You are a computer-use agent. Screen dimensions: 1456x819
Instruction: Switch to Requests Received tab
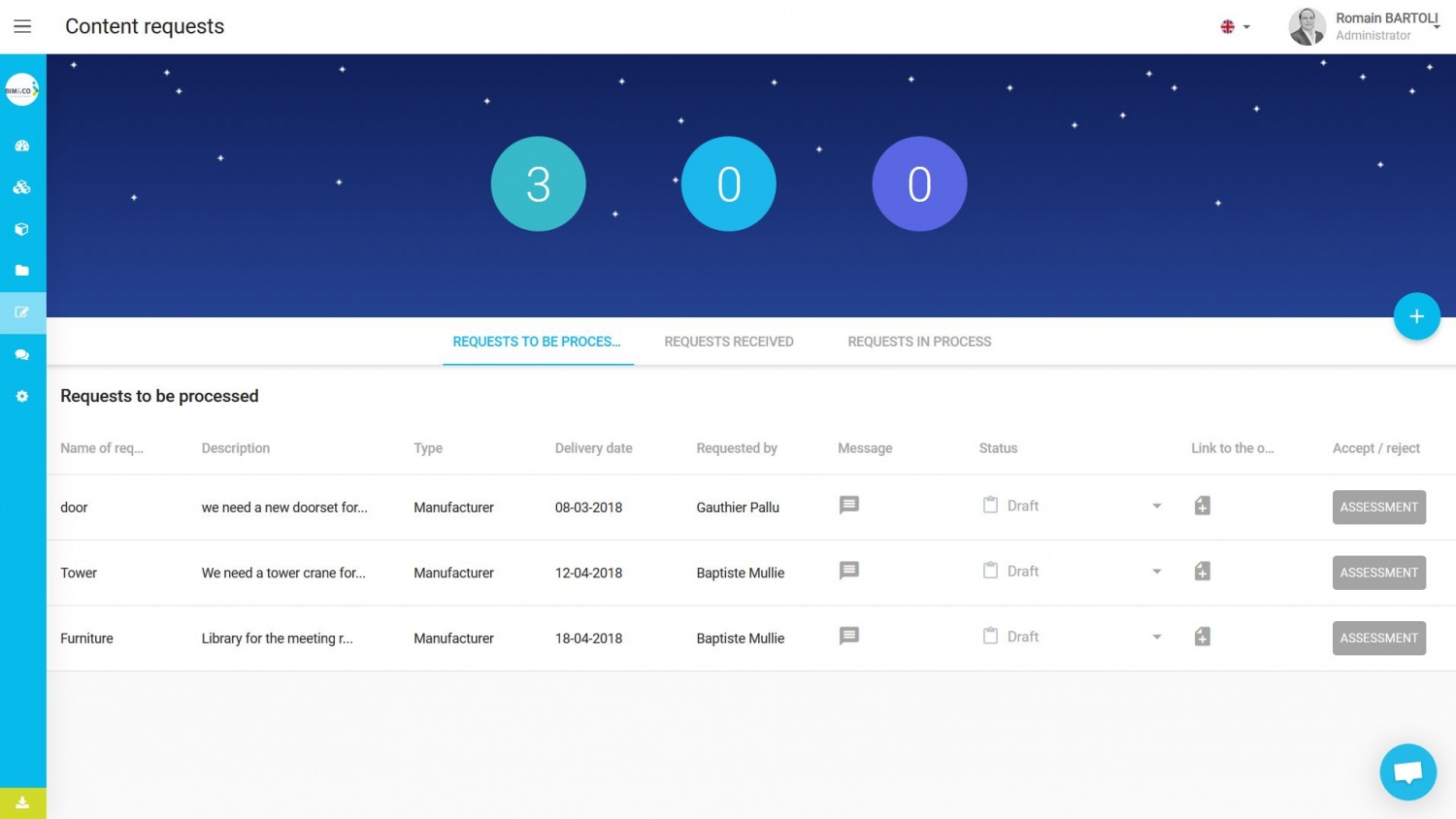pos(728,342)
